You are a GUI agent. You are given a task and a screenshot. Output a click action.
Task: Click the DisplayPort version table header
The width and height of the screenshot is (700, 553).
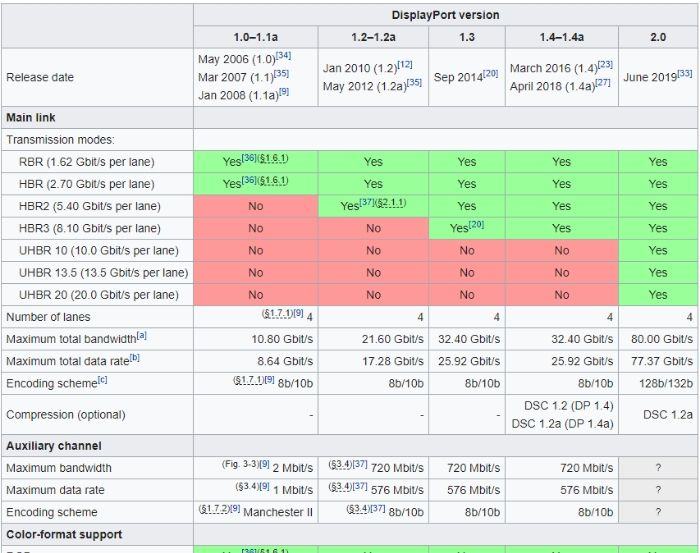445,15
